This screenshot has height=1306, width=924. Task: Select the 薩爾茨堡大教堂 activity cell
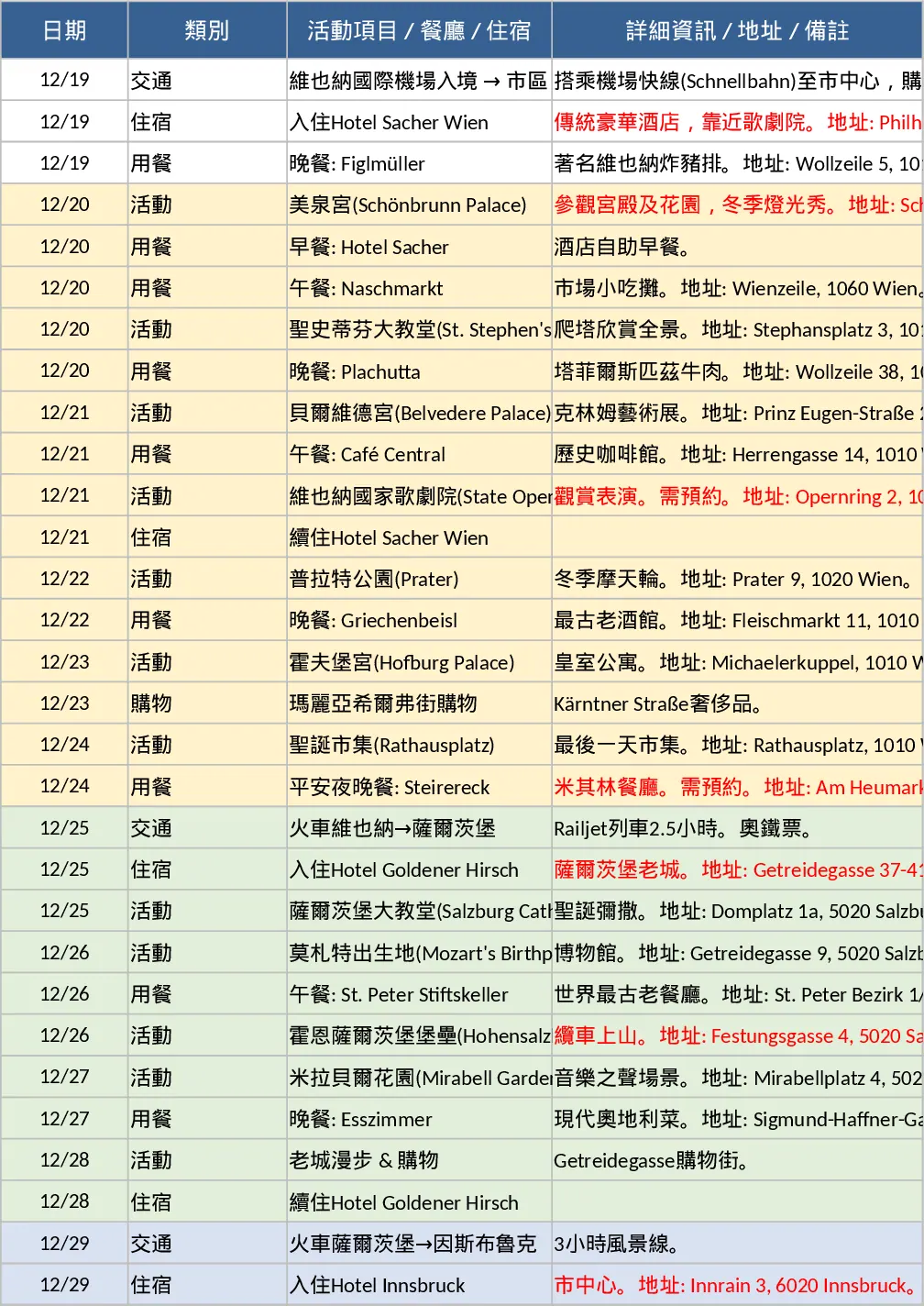coord(419,911)
